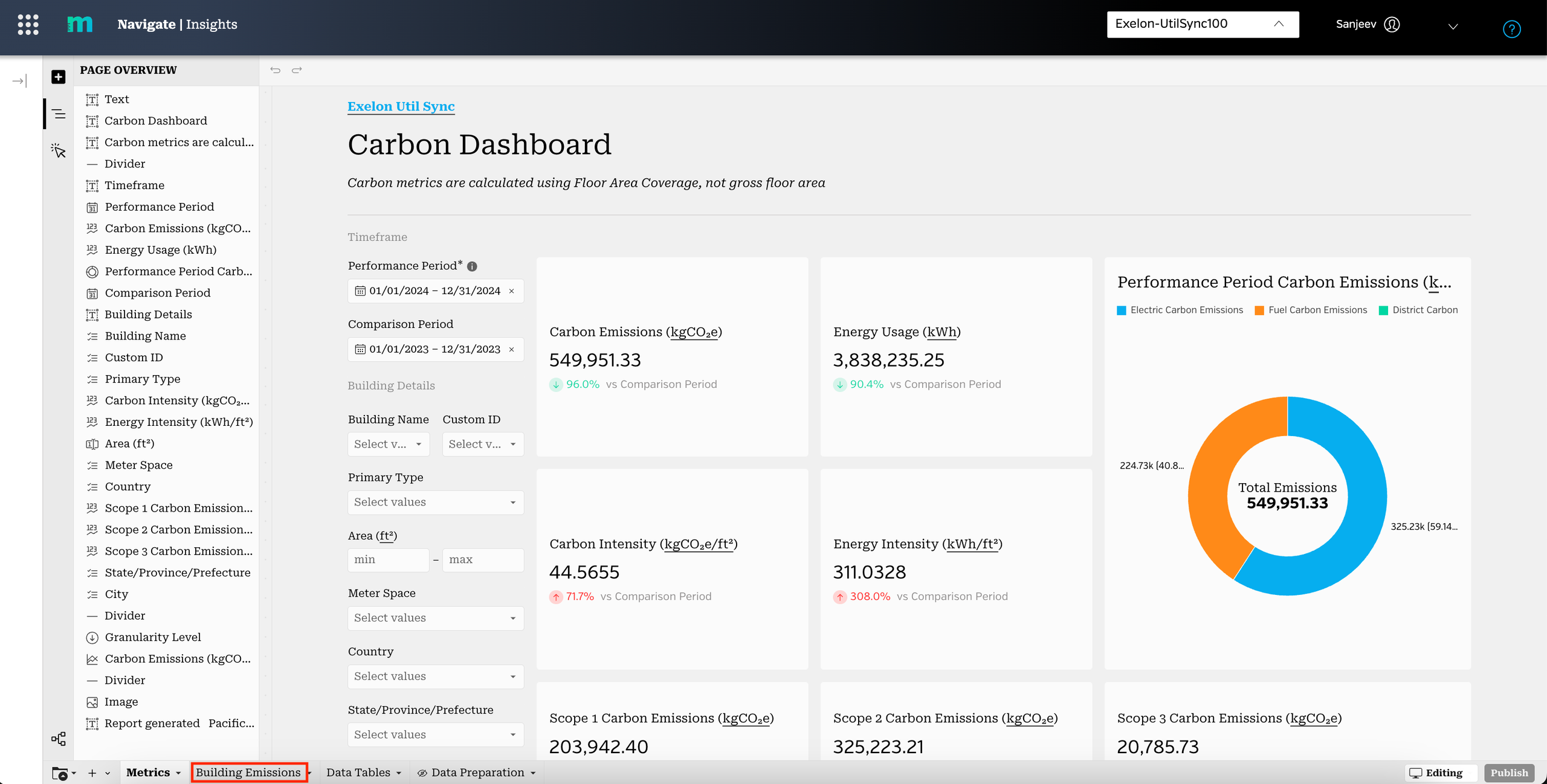
Task: Open the Metrics tab options arrow
Action: (178, 773)
